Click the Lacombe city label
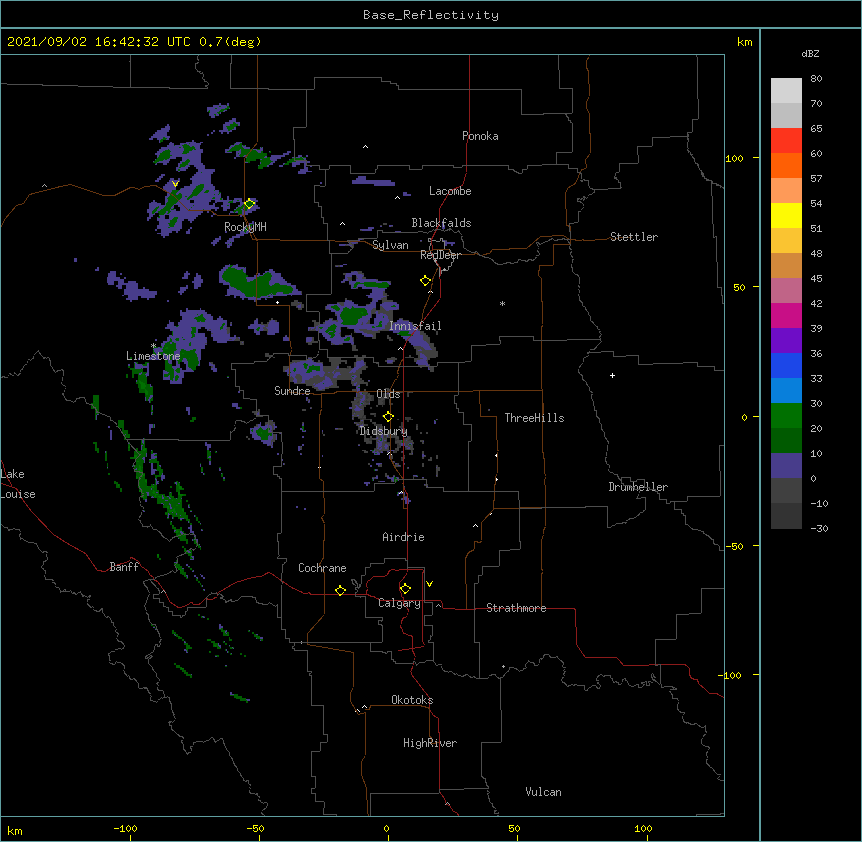 (x=450, y=191)
